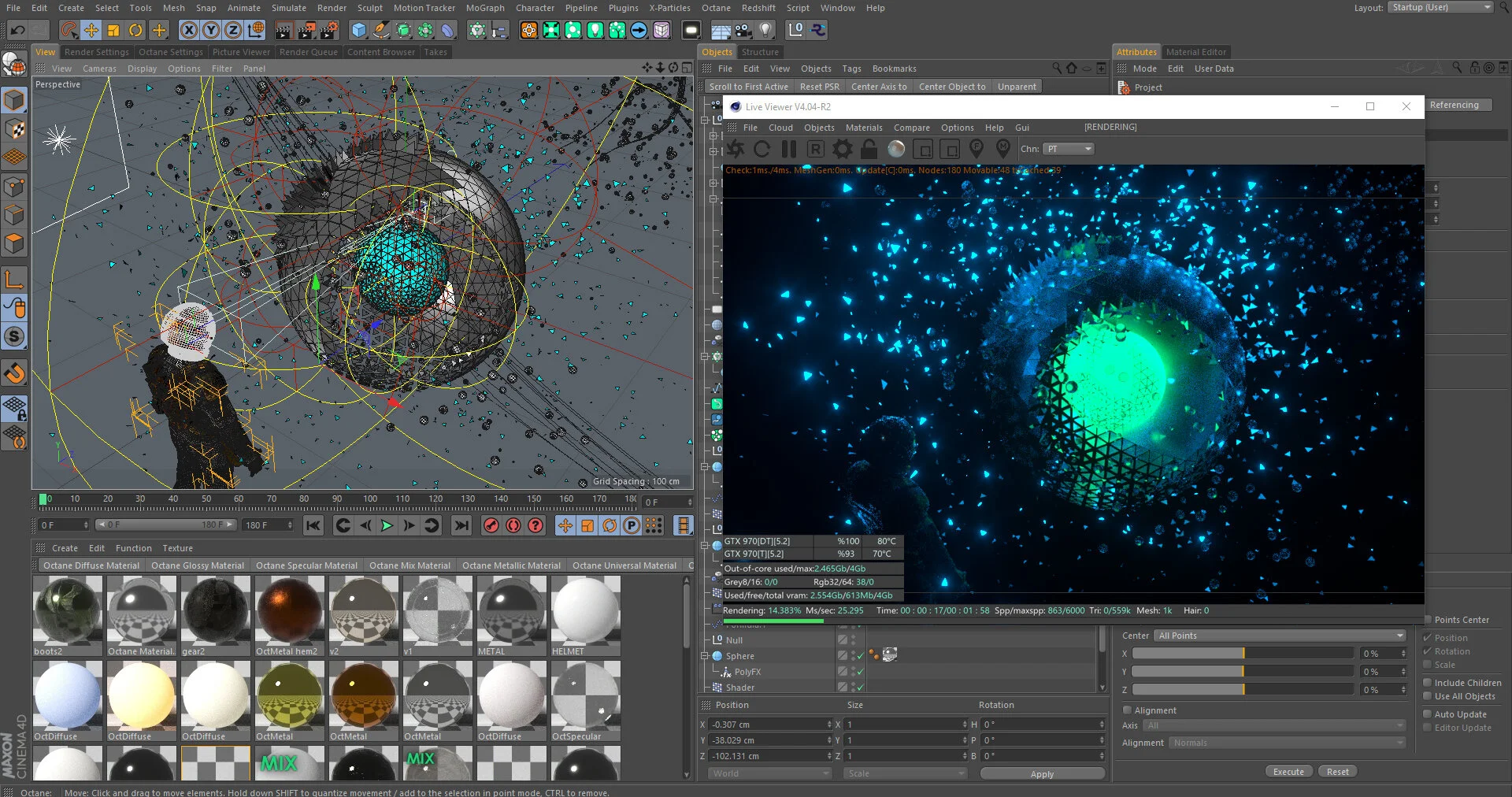Click the Cube primitive object icon
The height and width of the screenshot is (797, 1512).
point(359,31)
